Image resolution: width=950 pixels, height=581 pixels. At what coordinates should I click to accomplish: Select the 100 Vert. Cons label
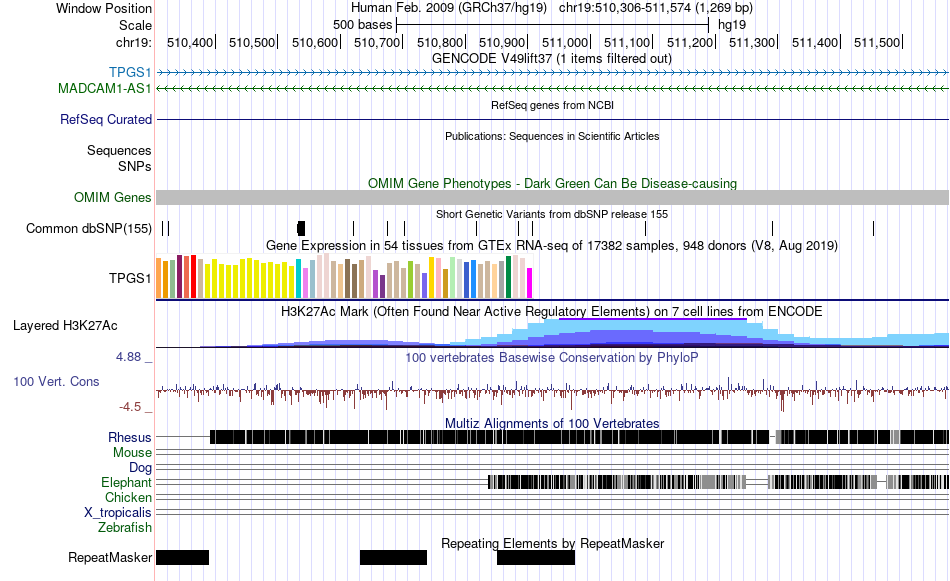coord(56,381)
